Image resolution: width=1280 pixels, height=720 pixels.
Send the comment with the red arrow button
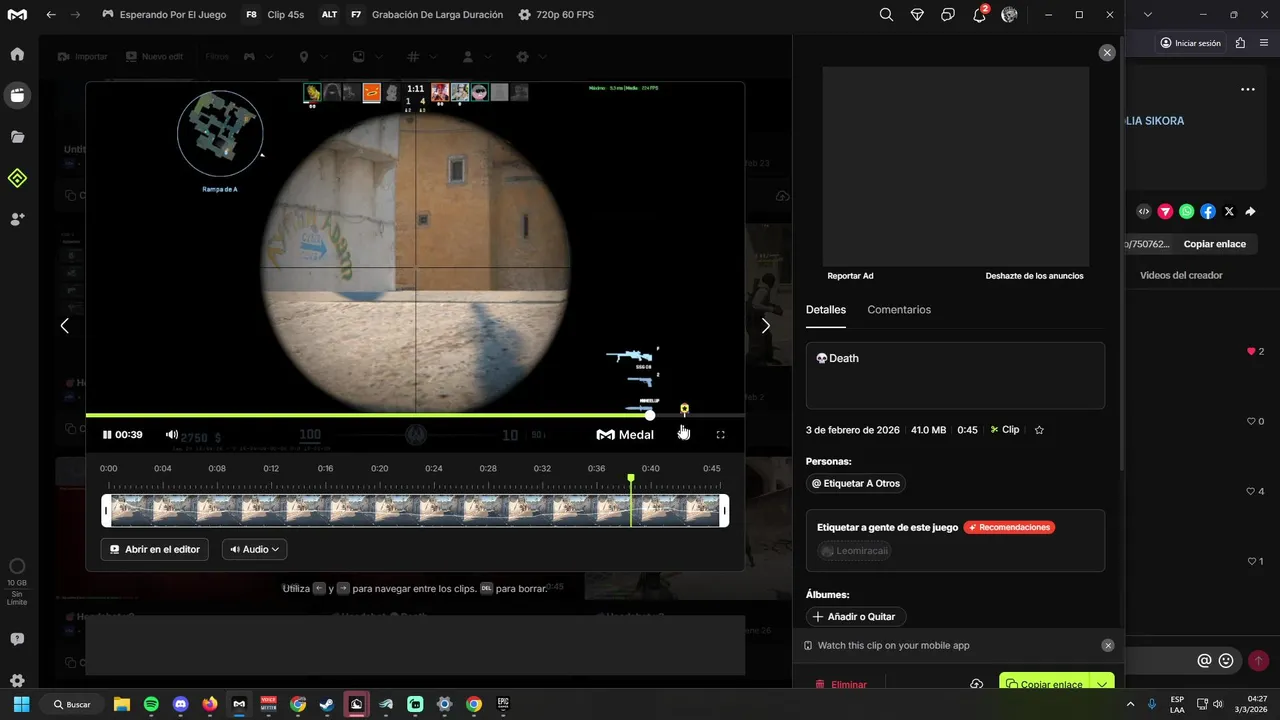[1259, 661]
